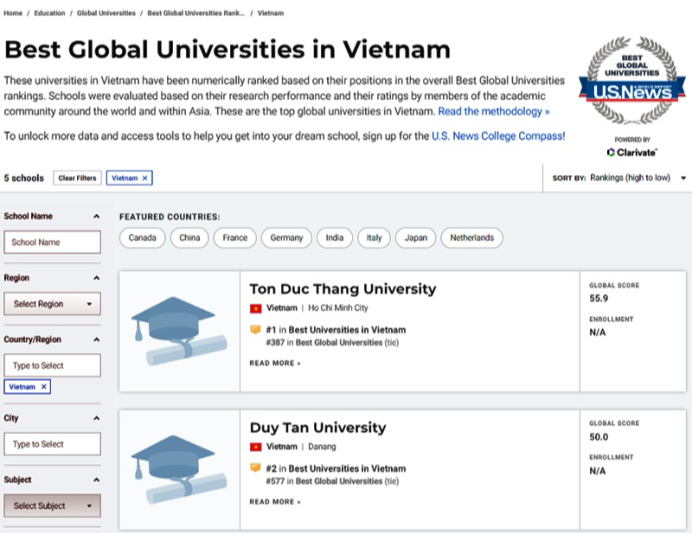
Task: Open Ton Duc Thang University title
Action: (x=343, y=289)
